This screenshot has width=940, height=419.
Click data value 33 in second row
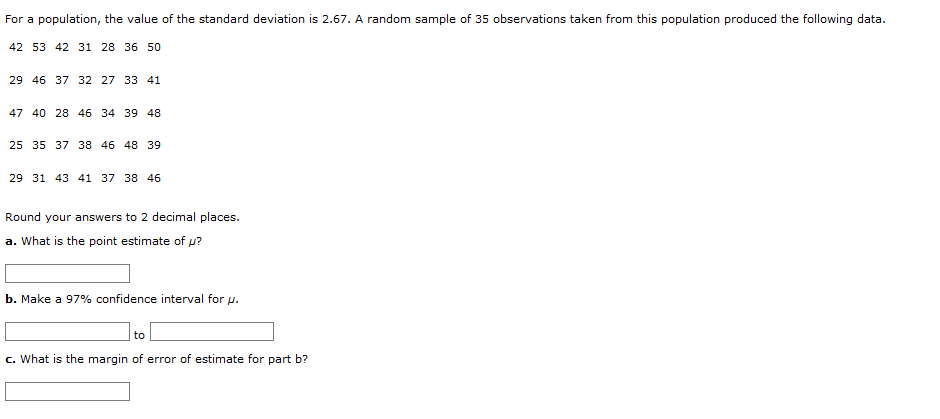click(131, 80)
